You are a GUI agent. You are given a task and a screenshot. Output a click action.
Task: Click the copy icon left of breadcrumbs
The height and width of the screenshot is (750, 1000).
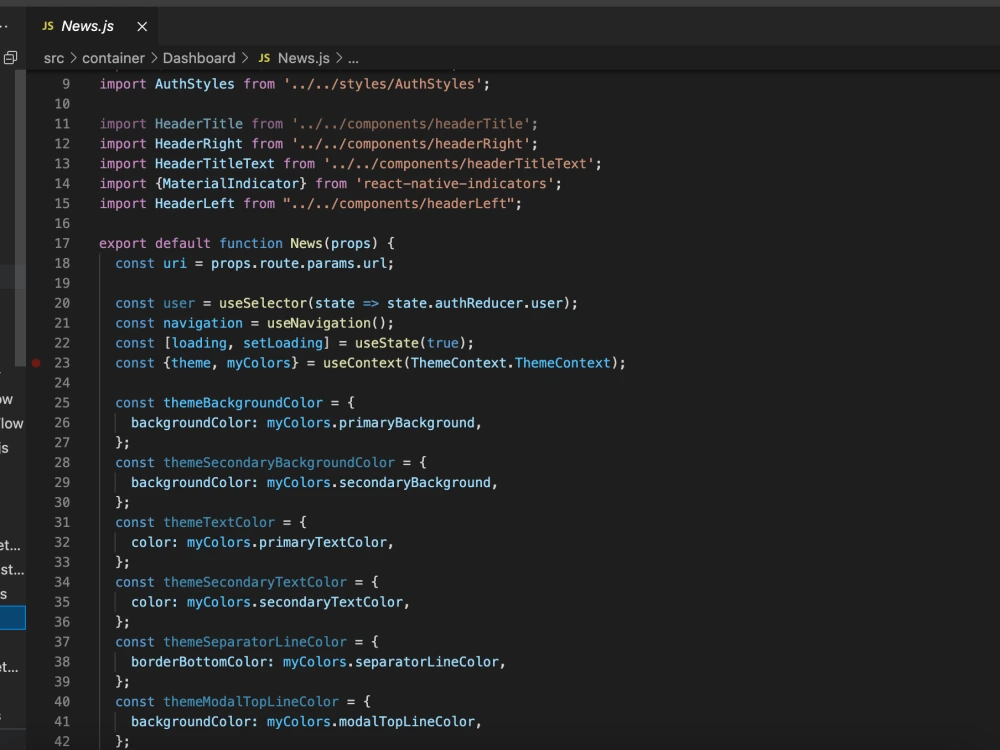[10, 58]
